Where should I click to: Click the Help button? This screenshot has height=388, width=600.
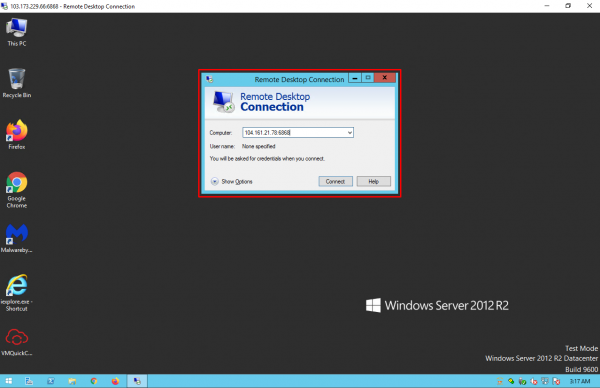click(373, 181)
